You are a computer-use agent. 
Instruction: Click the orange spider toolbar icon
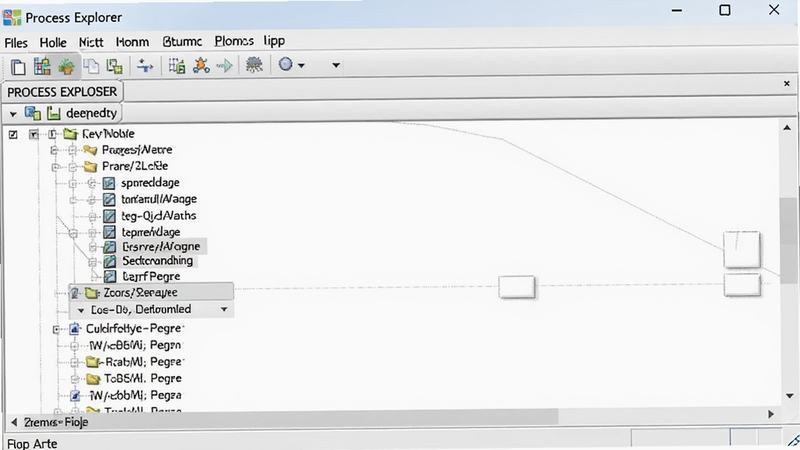201,65
